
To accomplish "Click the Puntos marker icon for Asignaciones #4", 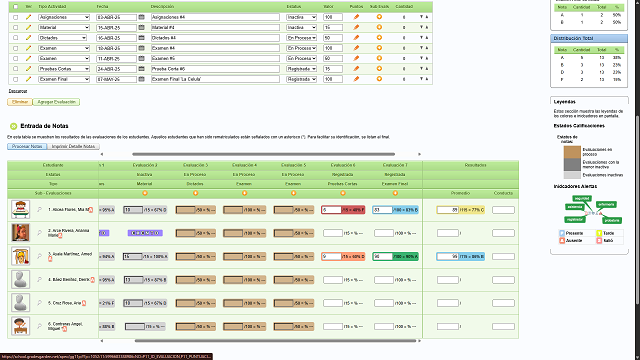I will [x=356, y=17].
